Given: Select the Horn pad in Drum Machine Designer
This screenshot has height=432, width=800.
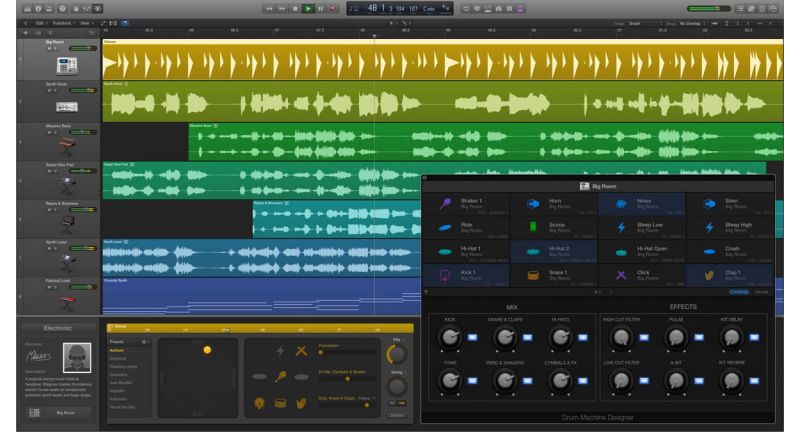Looking at the screenshot, I should [x=555, y=204].
